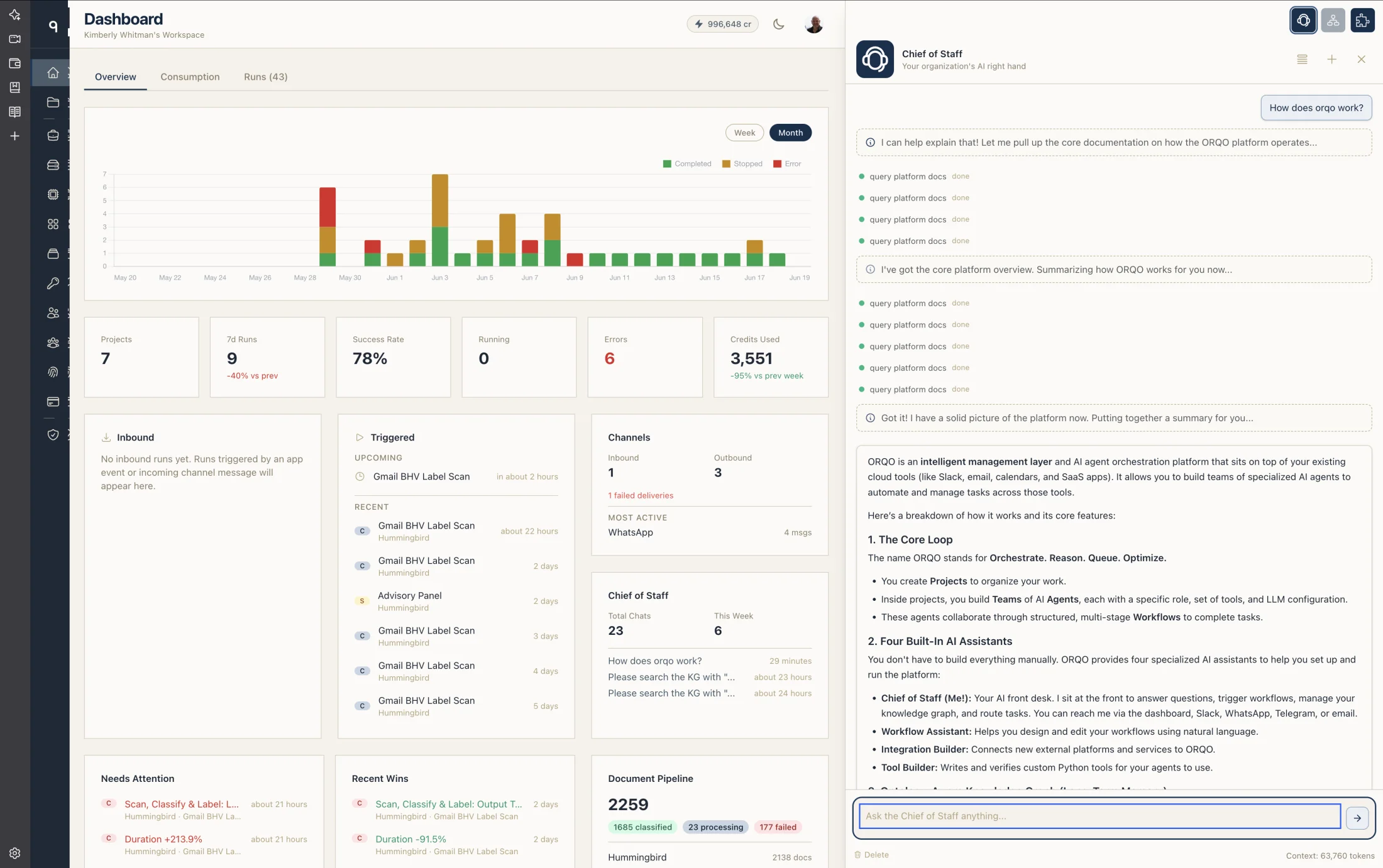Open the Gmail BHV Label Scan run from about 22 hours

[x=456, y=531]
